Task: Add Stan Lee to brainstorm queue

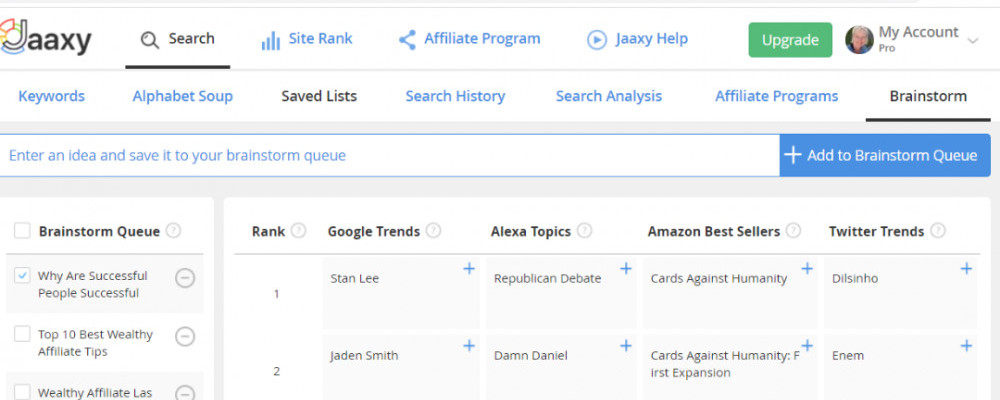Action: tap(469, 269)
